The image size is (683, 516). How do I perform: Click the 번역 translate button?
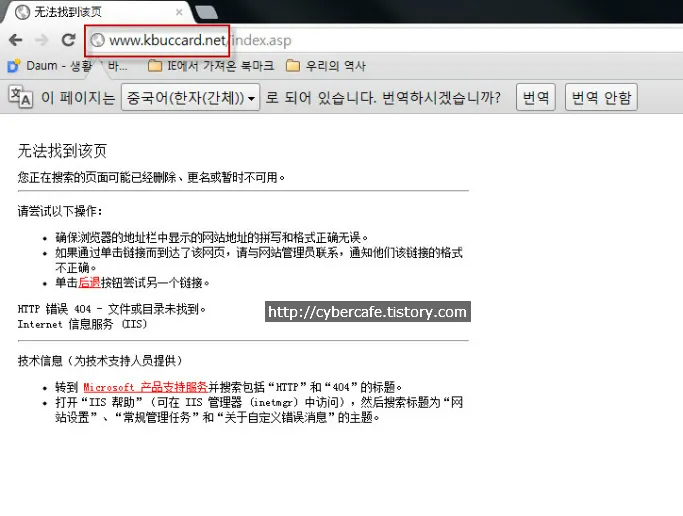[536, 97]
